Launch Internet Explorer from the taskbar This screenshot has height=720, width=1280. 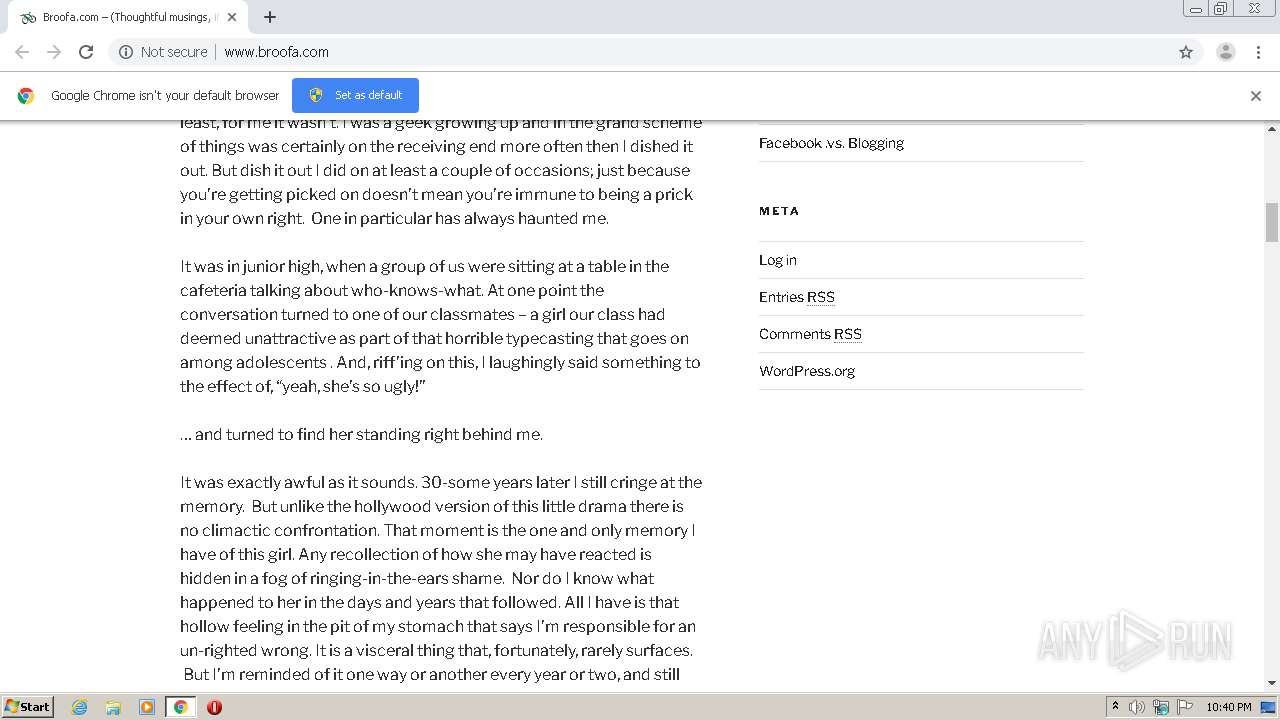coord(79,707)
